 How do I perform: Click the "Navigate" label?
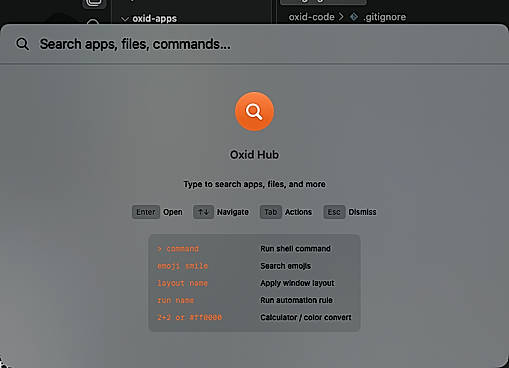(x=233, y=212)
